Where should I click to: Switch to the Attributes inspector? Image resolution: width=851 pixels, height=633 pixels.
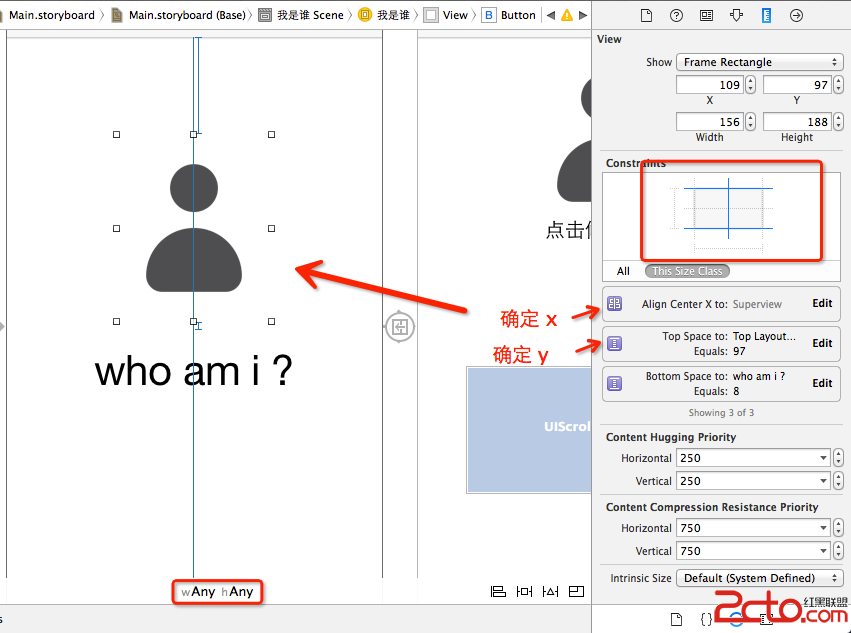click(x=736, y=15)
